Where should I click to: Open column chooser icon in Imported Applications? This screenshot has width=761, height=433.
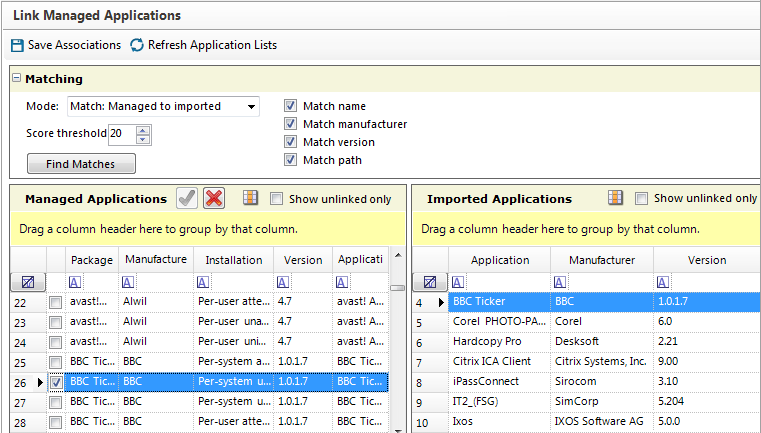(616, 198)
